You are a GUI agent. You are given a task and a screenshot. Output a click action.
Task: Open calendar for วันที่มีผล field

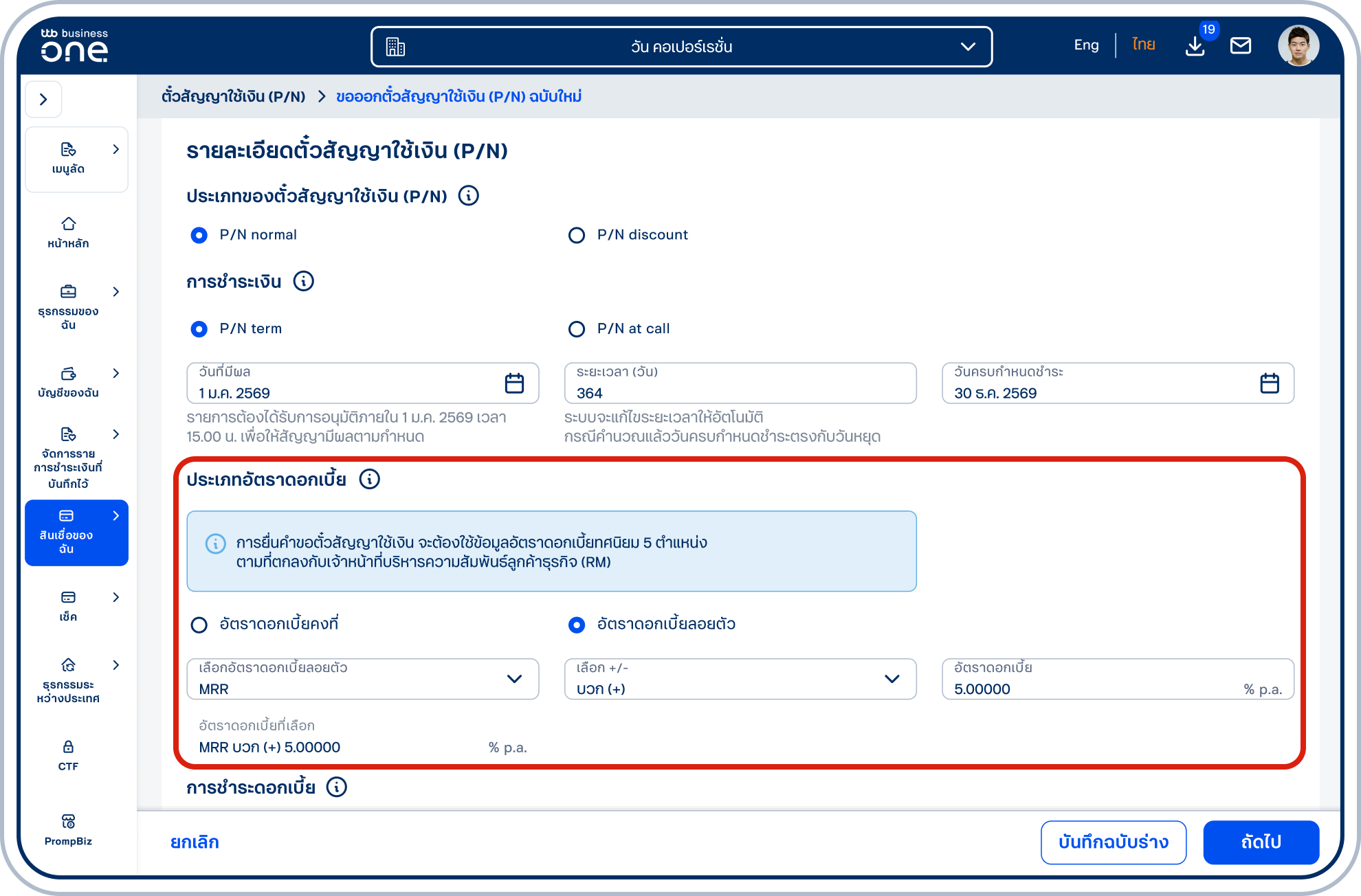514,383
